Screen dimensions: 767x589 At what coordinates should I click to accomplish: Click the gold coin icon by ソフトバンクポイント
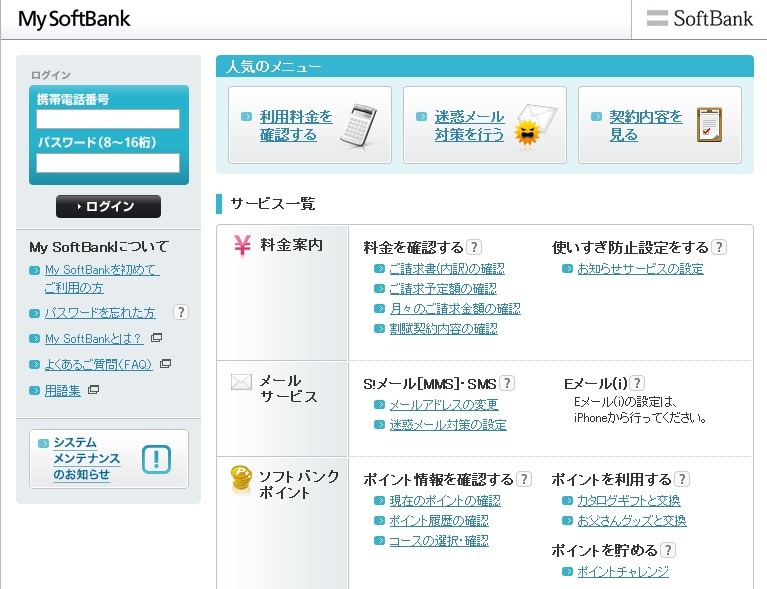click(x=241, y=480)
